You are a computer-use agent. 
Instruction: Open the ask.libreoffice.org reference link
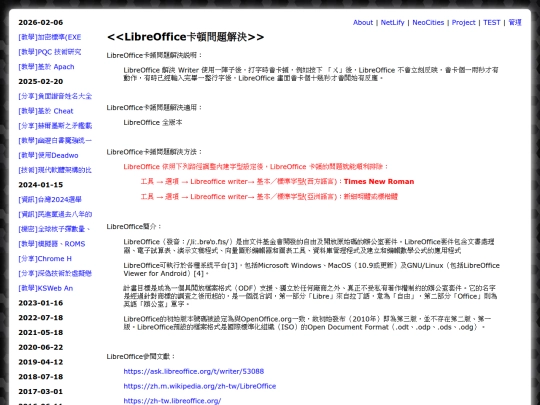click(194, 371)
